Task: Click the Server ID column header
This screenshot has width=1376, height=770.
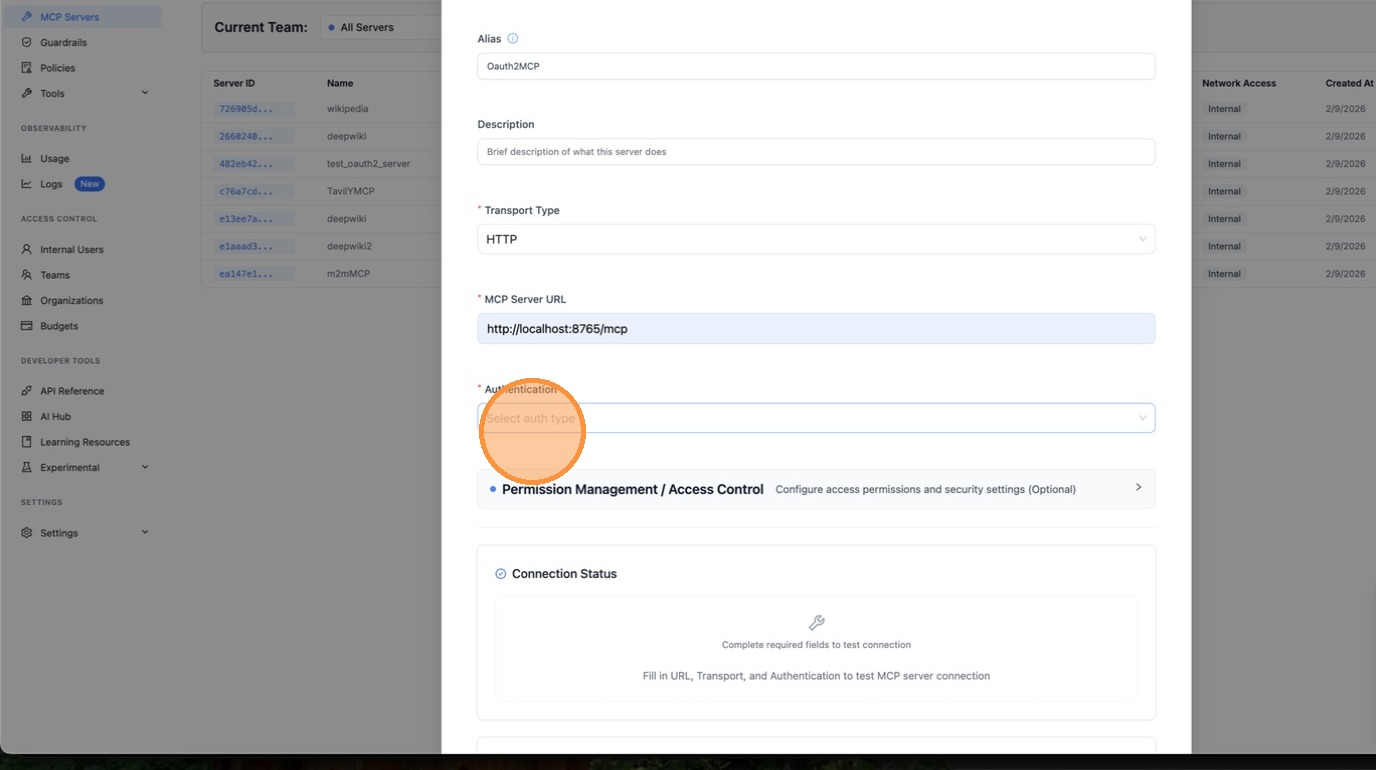Action: (x=234, y=83)
